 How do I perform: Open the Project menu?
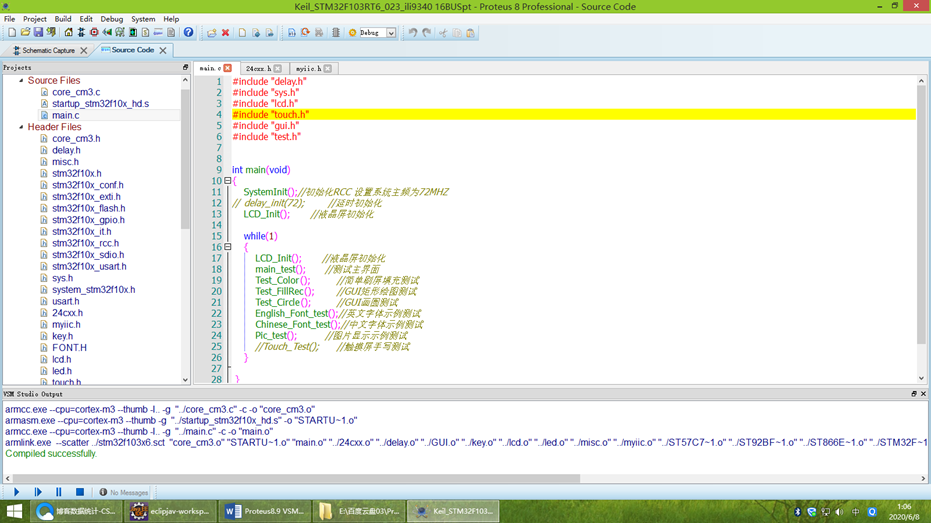(34, 19)
